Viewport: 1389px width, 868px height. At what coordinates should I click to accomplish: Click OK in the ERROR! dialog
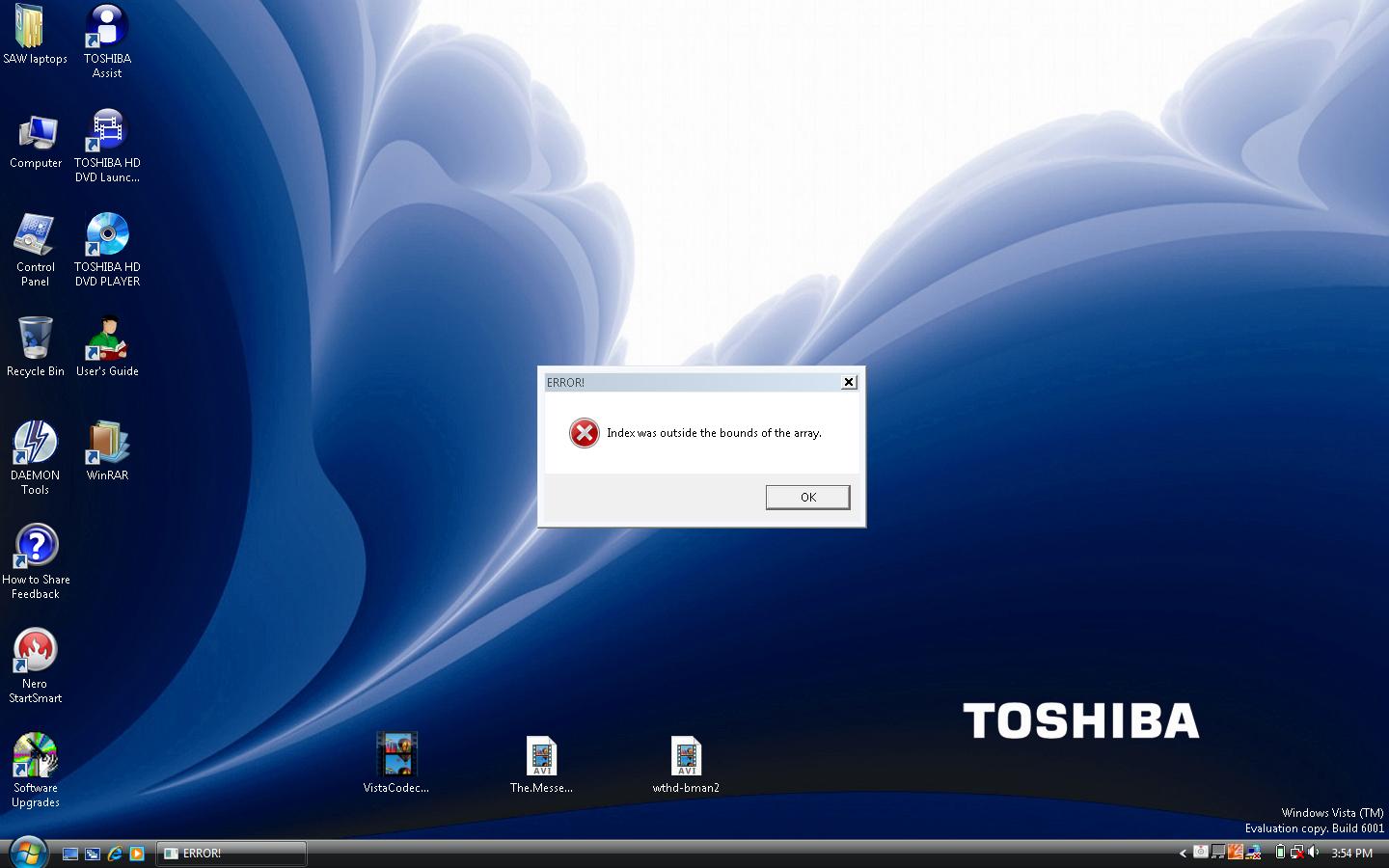[x=807, y=497]
